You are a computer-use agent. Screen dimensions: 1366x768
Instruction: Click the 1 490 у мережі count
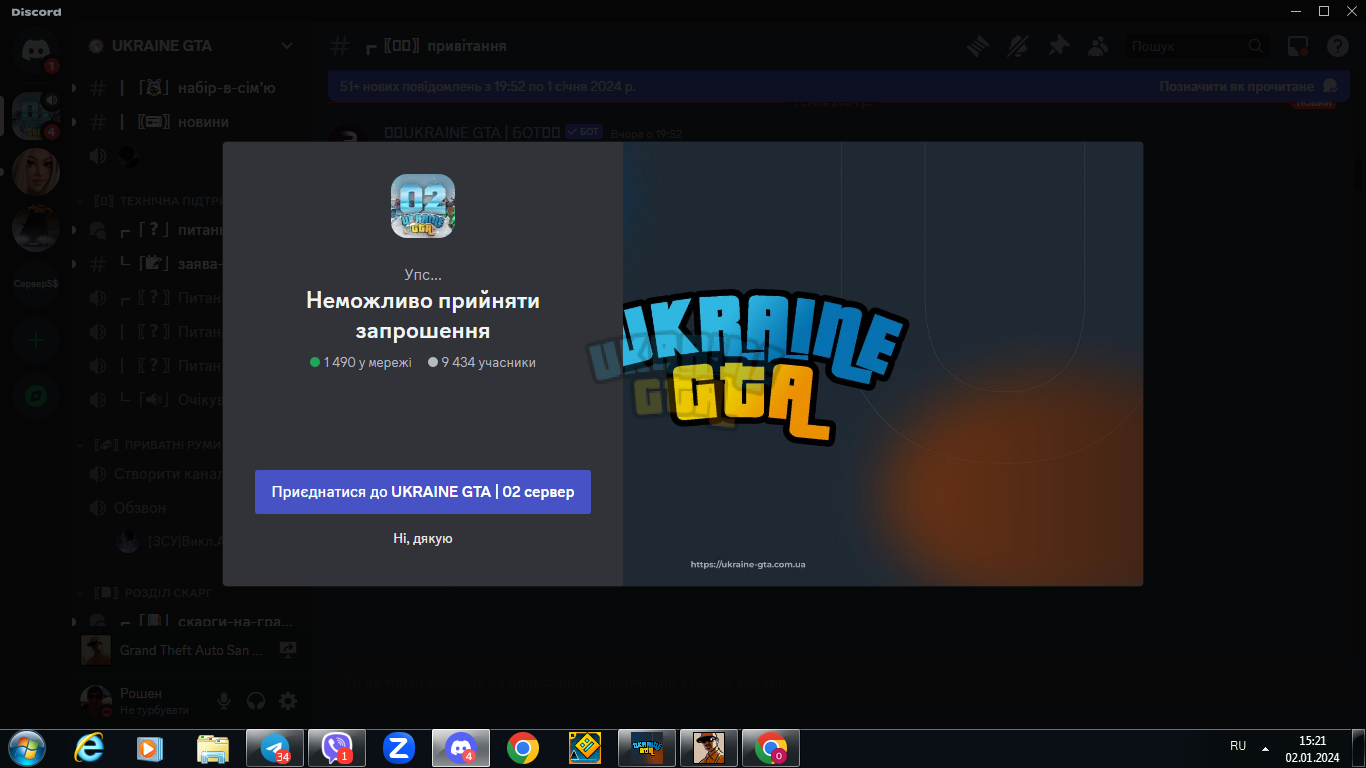point(361,362)
